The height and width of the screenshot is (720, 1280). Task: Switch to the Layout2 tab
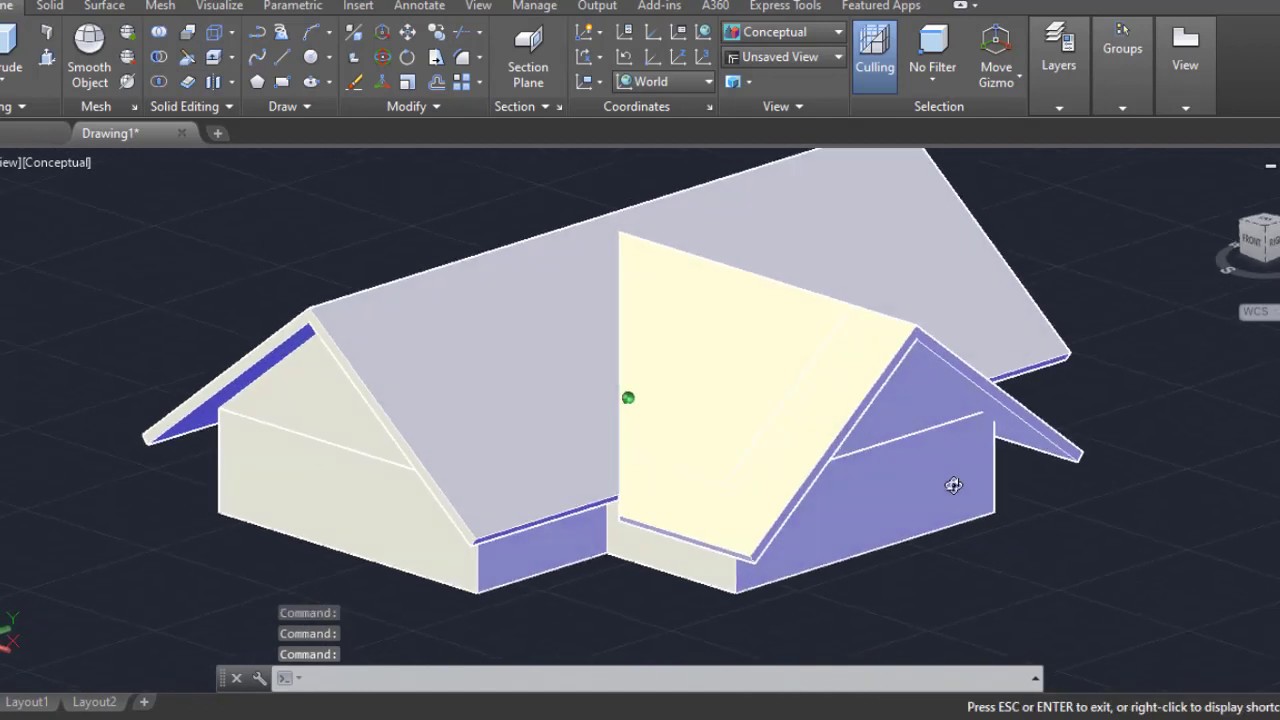click(94, 702)
